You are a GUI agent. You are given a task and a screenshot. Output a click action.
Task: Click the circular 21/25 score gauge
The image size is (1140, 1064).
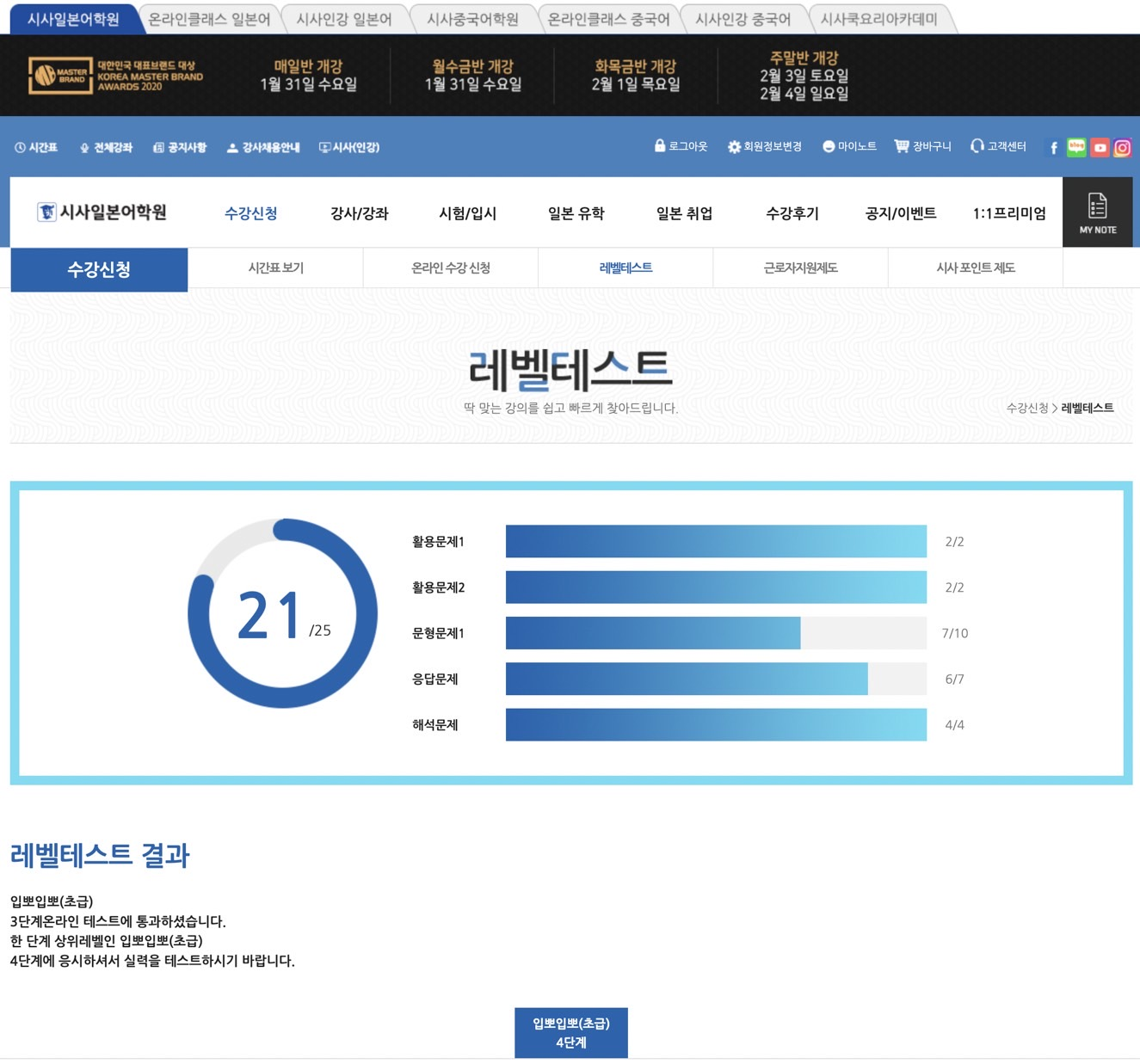[x=282, y=613]
